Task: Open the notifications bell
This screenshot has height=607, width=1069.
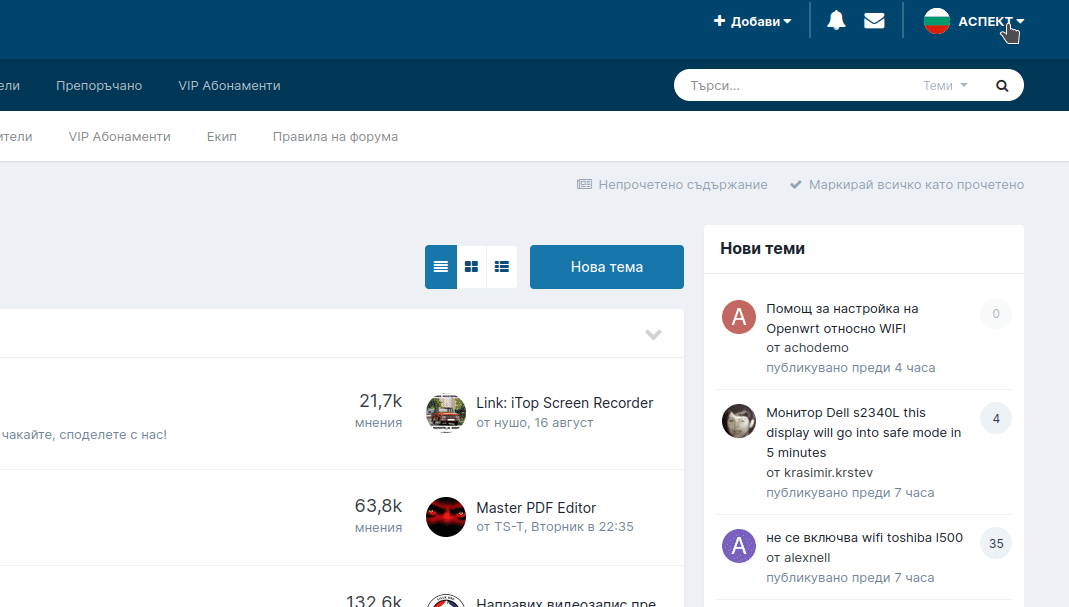Action: (x=836, y=21)
